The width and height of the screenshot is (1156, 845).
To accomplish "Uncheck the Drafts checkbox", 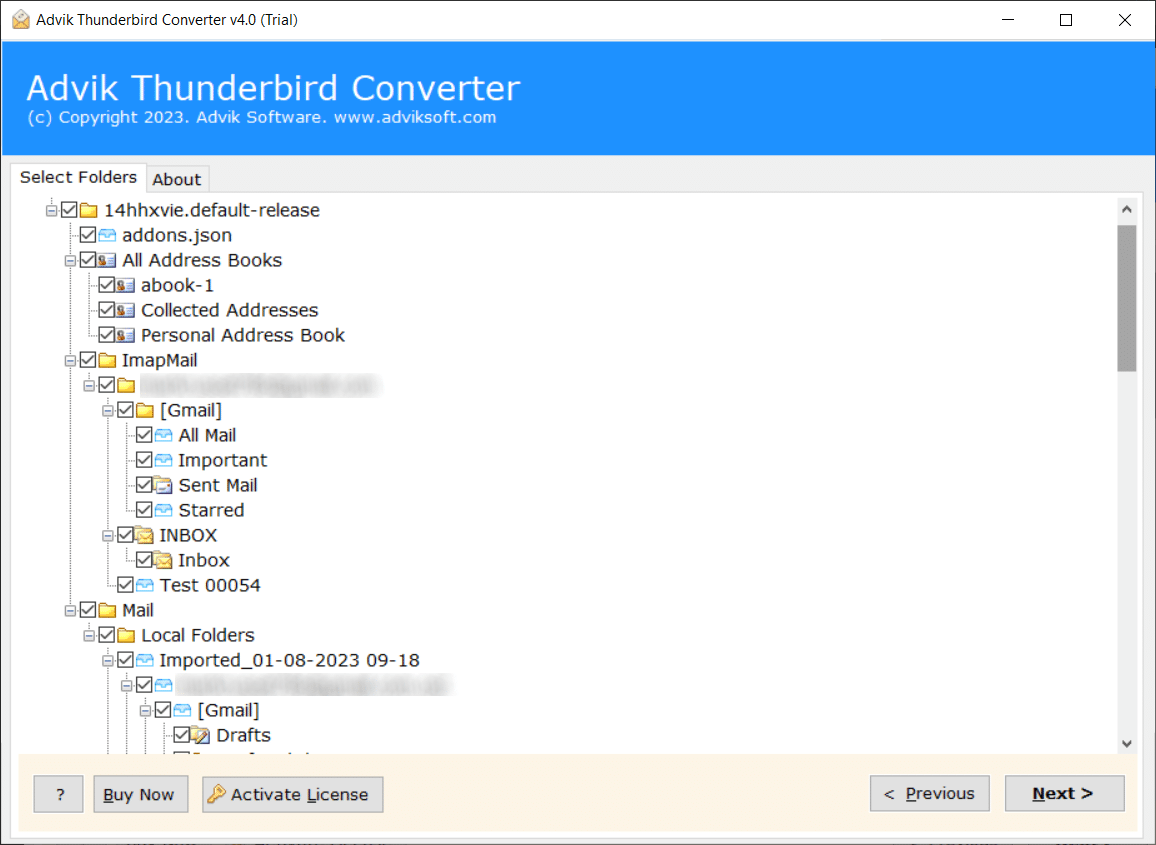I will point(181,735).
